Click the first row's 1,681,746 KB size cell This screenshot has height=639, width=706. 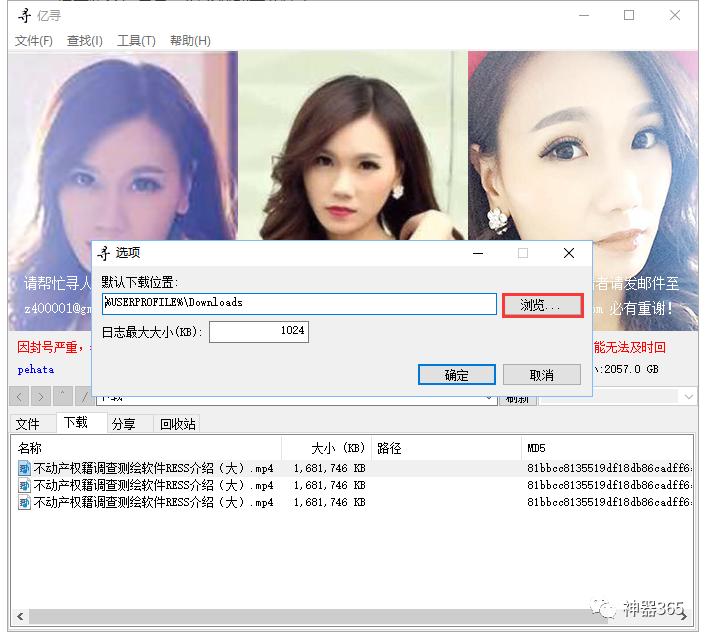[x=330, y=468]
